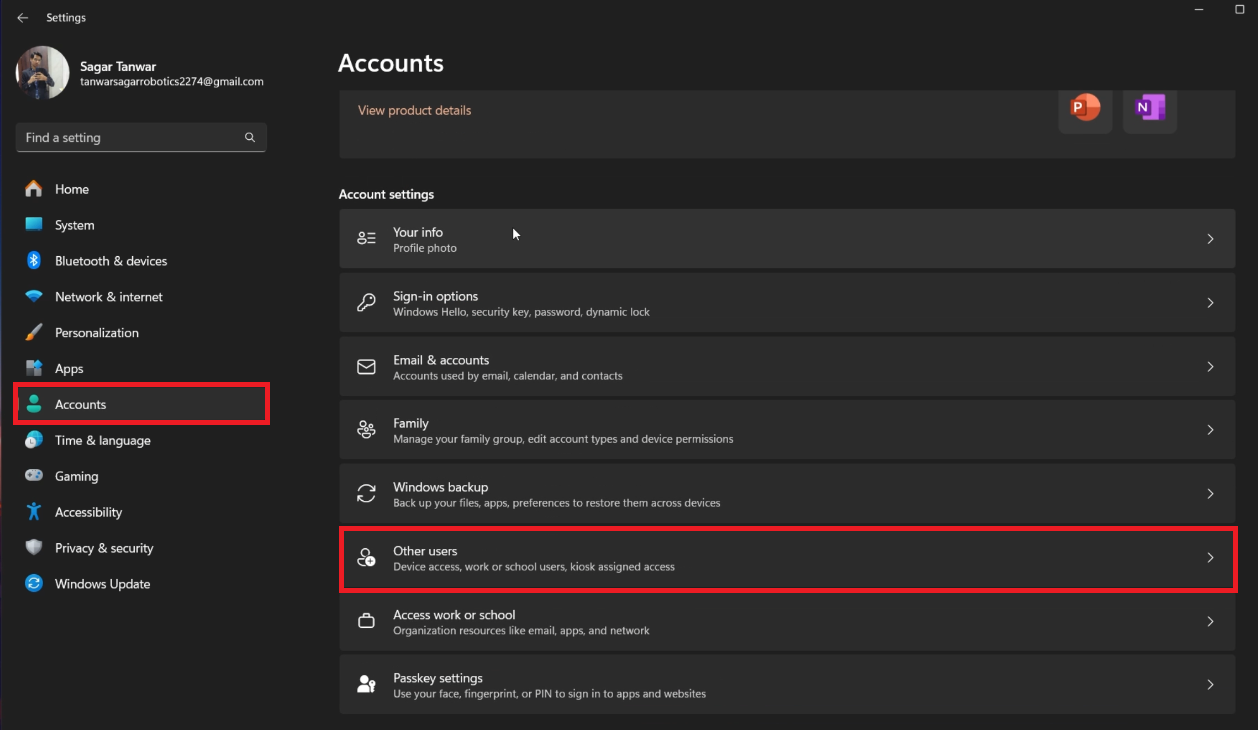Click the back arrow at top left
Viewport: 1258px width, 730px height.
pos(22,17)
